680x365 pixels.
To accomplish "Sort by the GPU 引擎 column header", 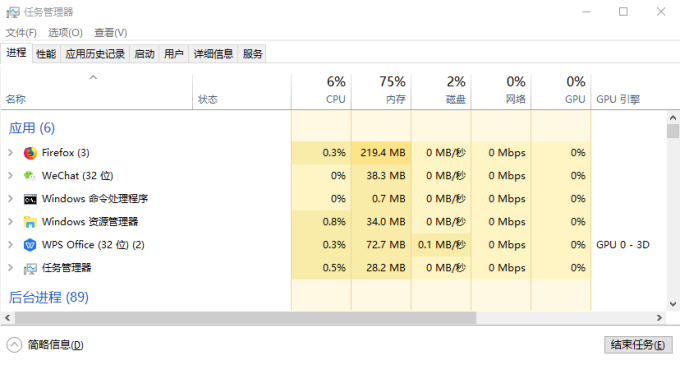I will (618, 99).
